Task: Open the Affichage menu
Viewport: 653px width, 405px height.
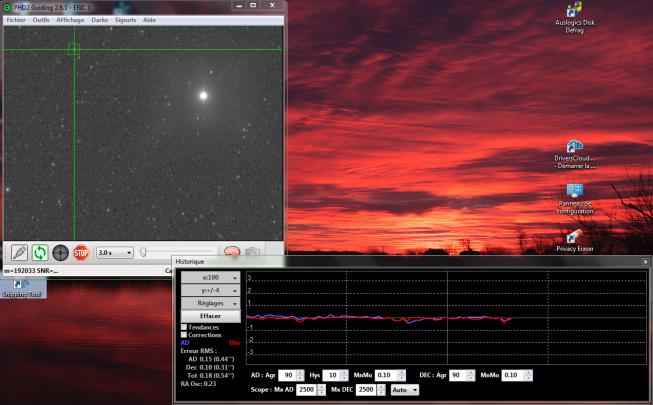Action: pyautogui.click(x=70, y=20)
